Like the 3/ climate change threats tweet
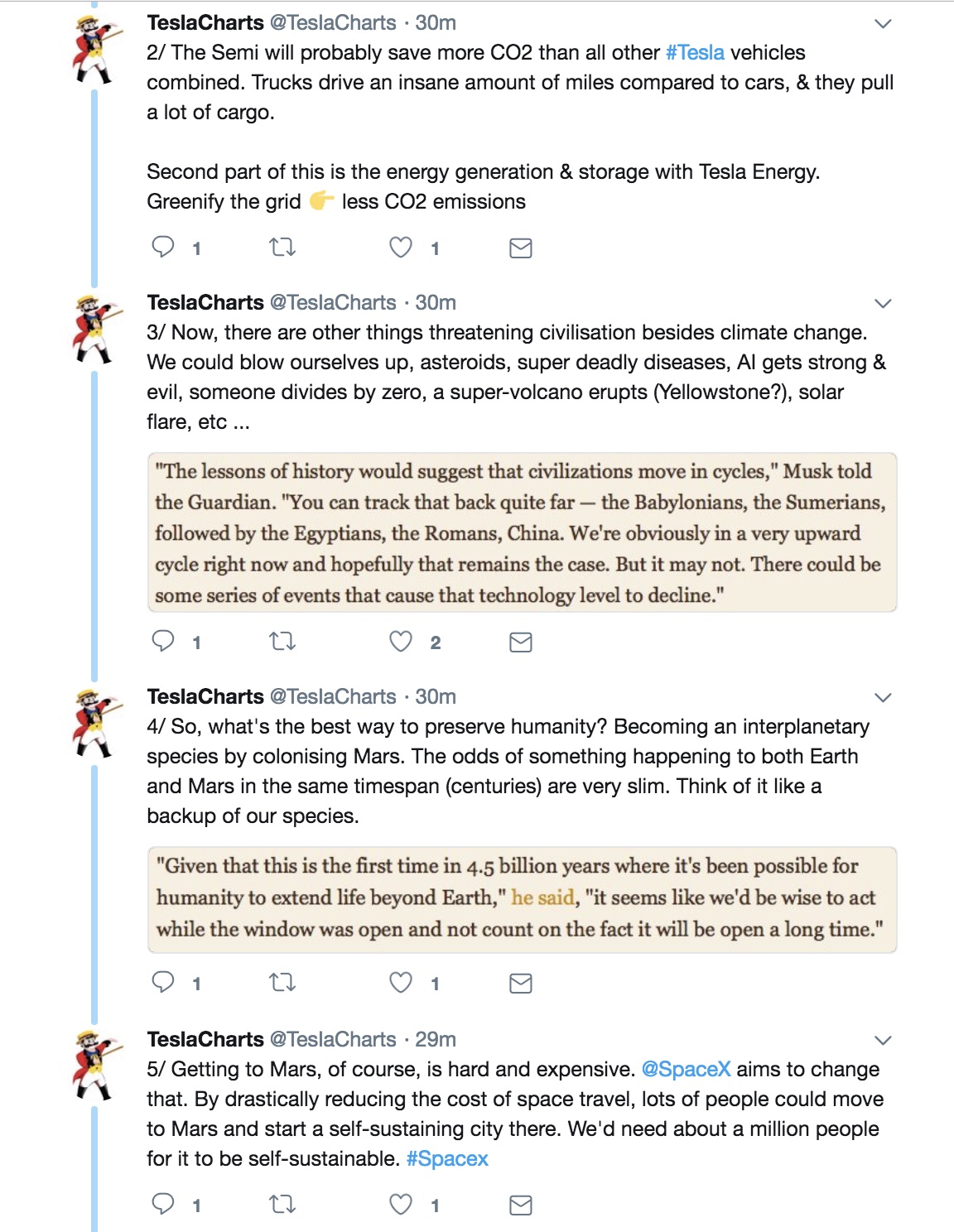This screenshot has height=1232, width=954. coord(401,642)
